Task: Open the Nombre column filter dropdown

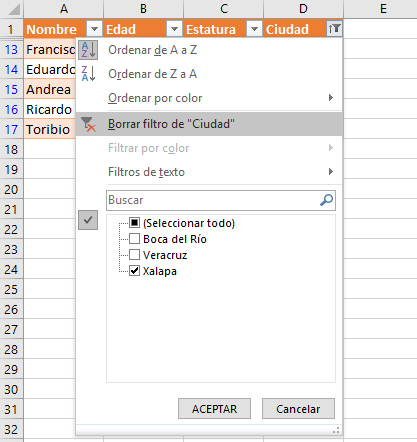Action: tap(95, 29)
